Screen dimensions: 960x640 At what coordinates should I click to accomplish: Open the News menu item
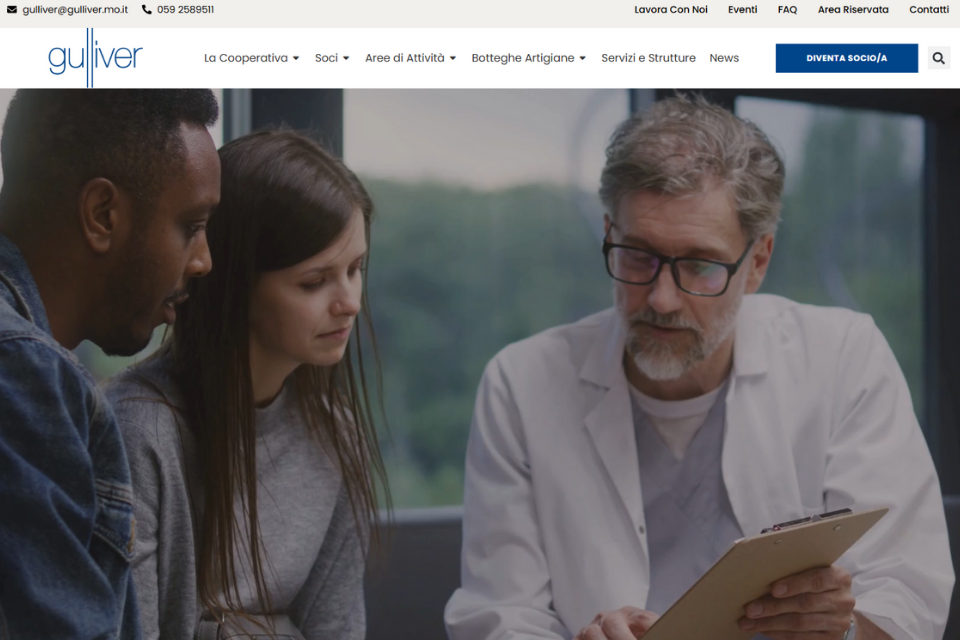(x=724, y=58)
